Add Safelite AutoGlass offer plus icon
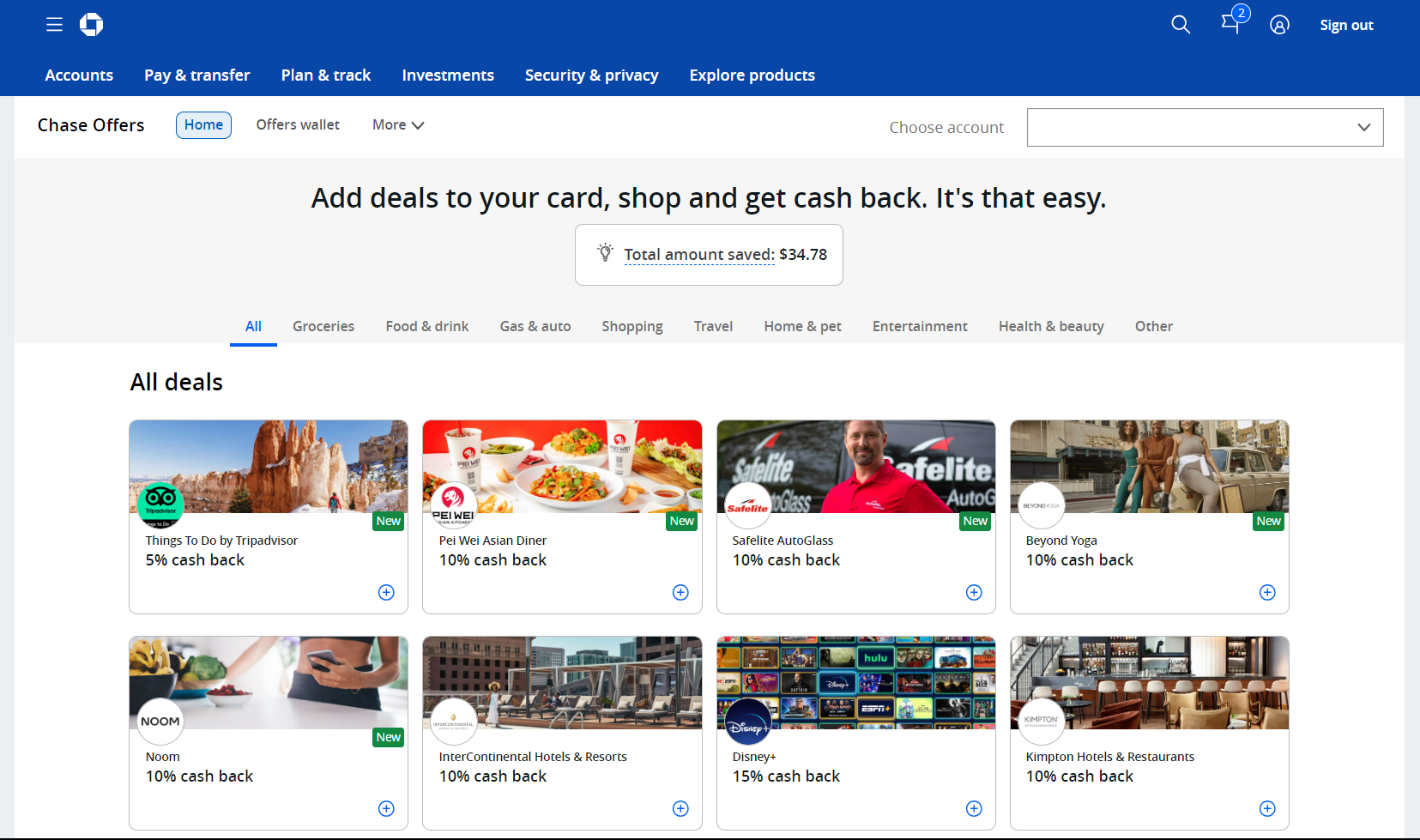 [x=974, y=592]
